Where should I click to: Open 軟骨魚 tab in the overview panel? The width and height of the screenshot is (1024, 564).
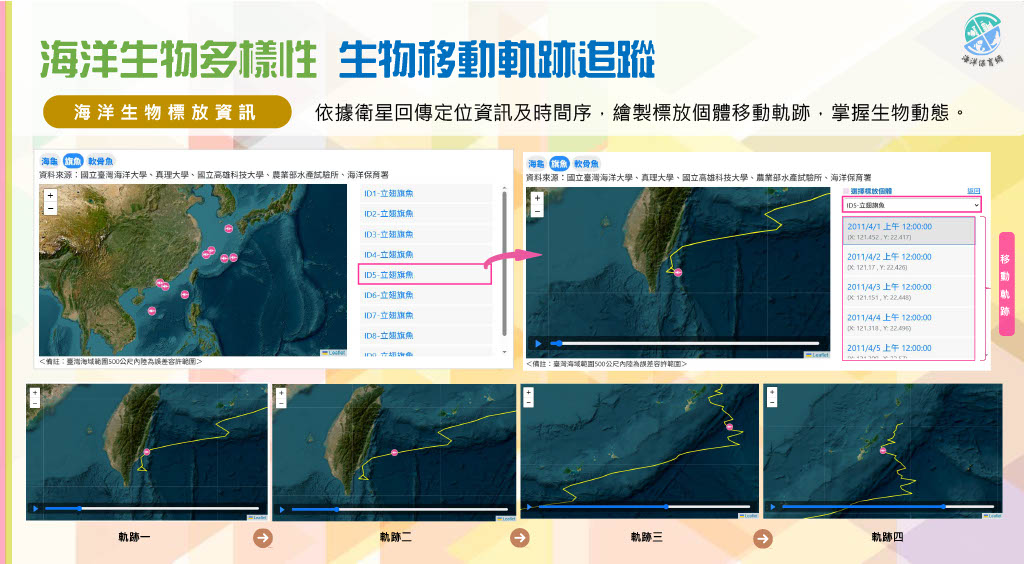[101, 161]
